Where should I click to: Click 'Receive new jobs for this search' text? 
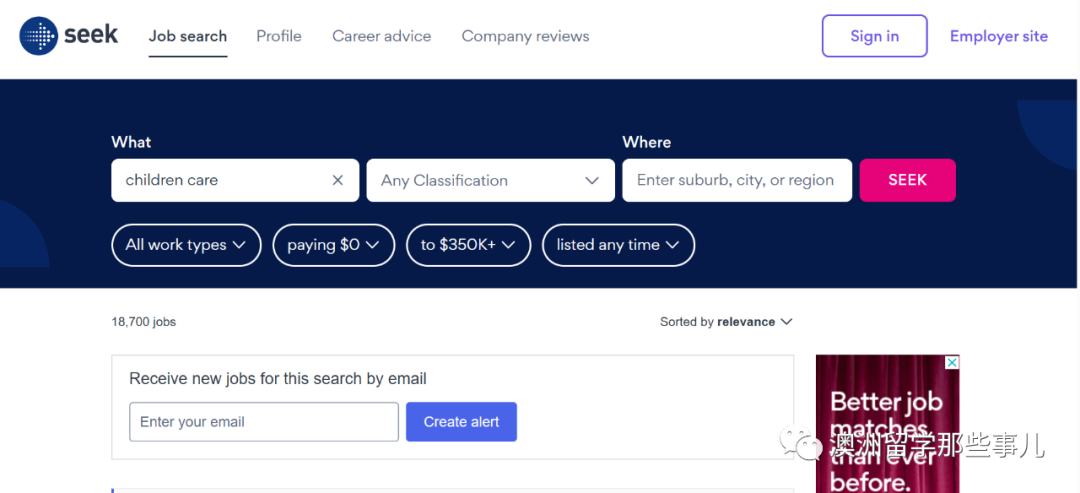(278, 379)
